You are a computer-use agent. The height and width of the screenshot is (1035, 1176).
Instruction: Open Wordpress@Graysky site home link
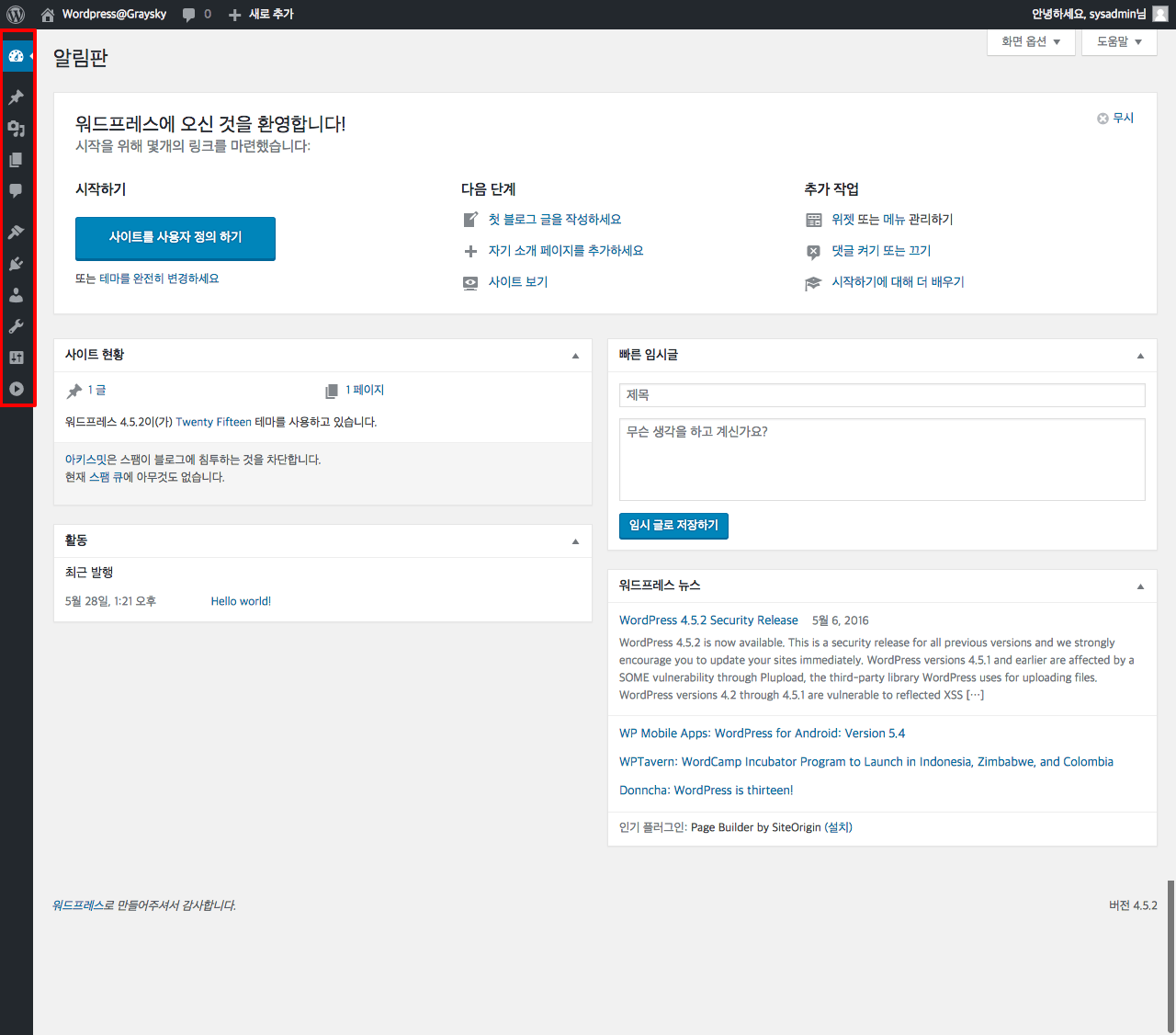point(104,14)
